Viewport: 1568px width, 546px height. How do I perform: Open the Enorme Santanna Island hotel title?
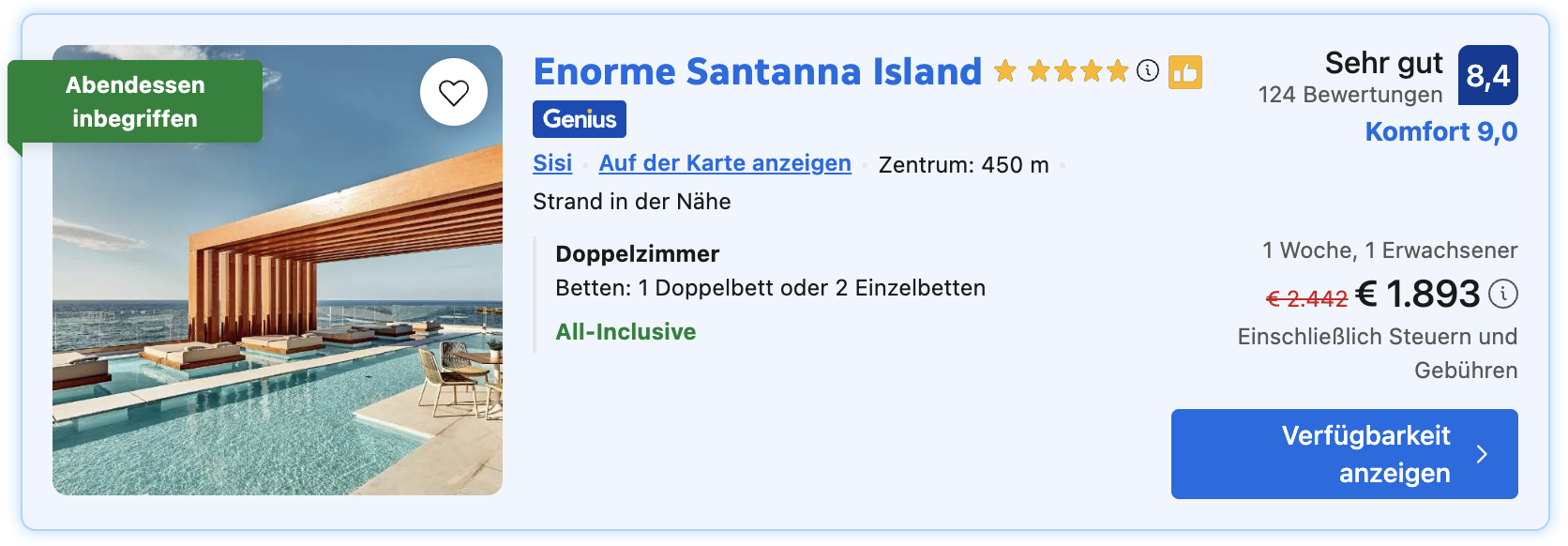coord(758,71)
